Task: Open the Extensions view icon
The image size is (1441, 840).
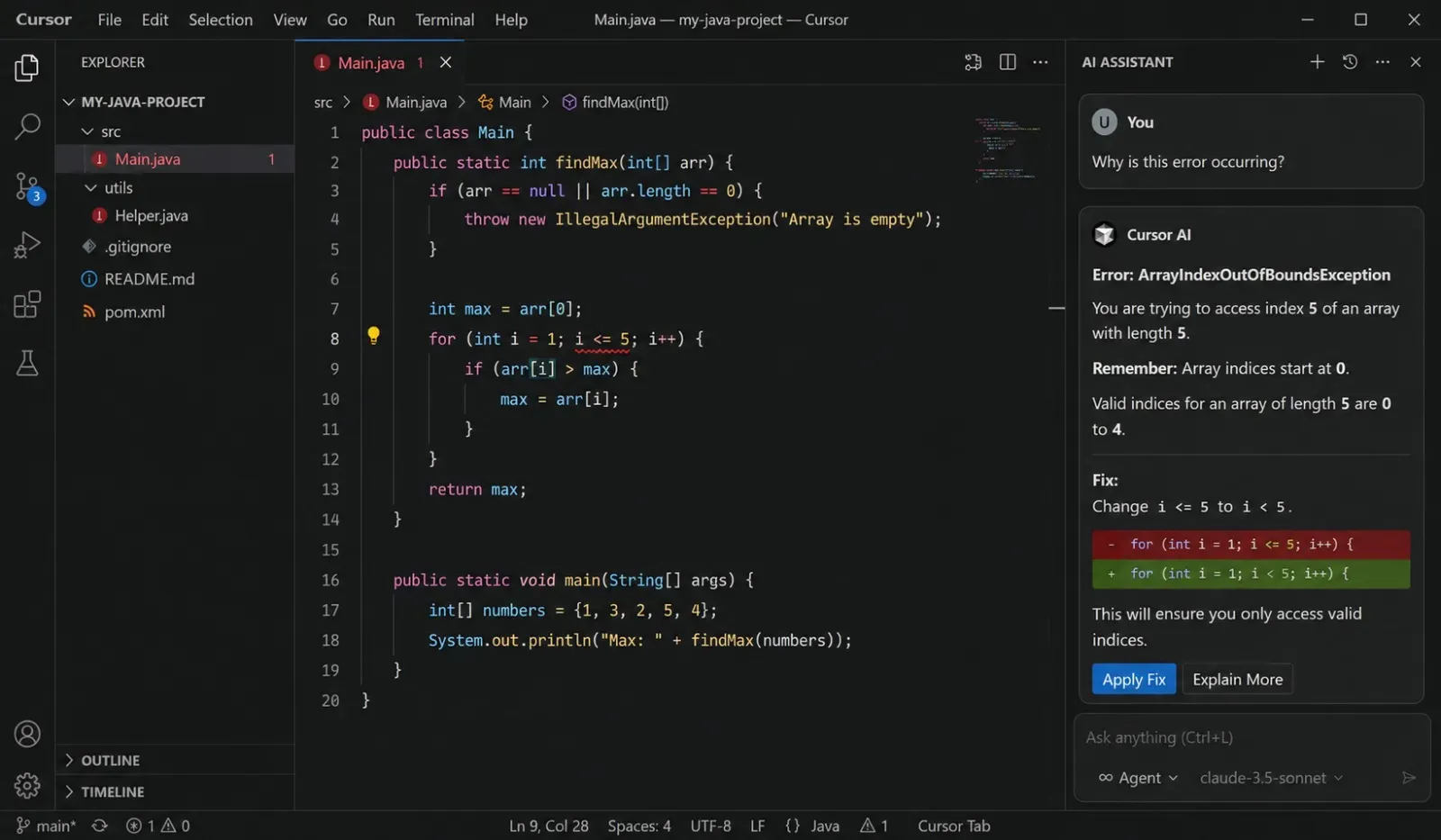Action: coord(27,304)
